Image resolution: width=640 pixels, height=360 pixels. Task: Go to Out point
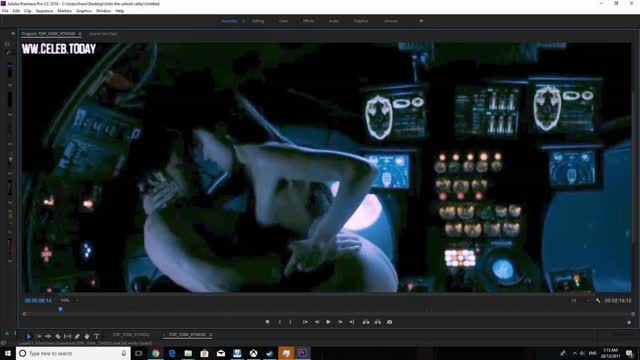tap(351, 322)
